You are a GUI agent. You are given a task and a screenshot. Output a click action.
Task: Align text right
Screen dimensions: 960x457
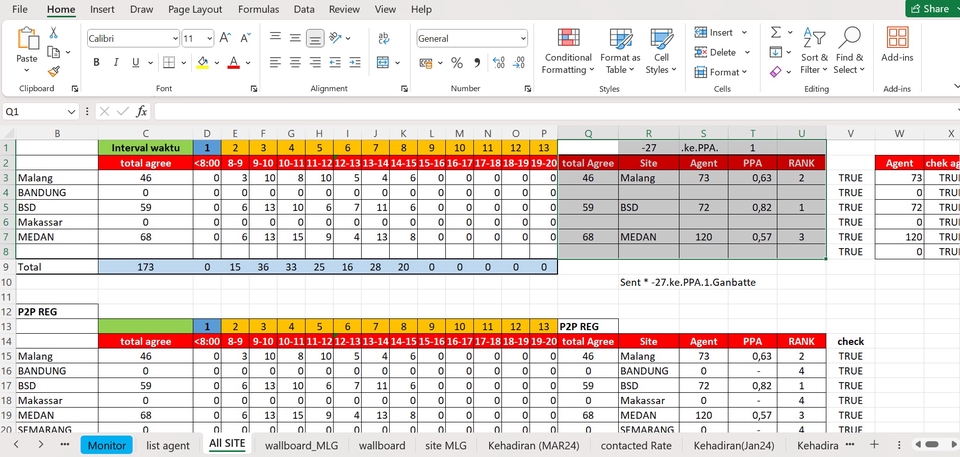coord(315,62)
